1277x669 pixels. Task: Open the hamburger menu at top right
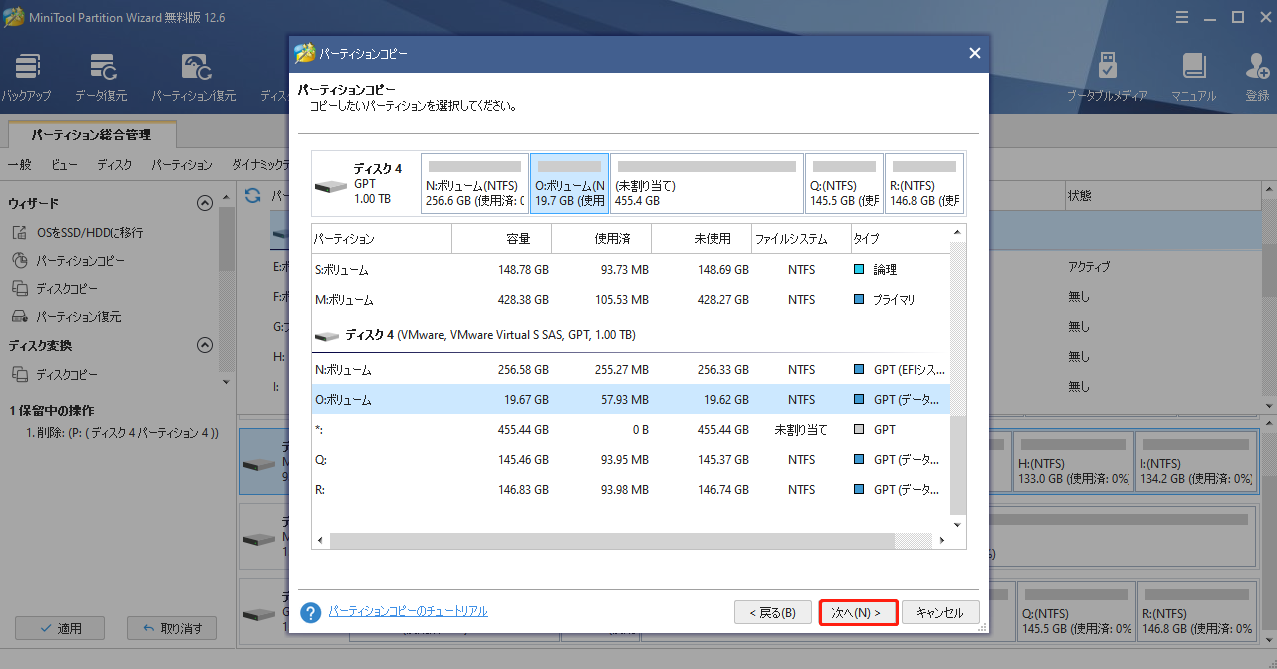(1182, 17)
